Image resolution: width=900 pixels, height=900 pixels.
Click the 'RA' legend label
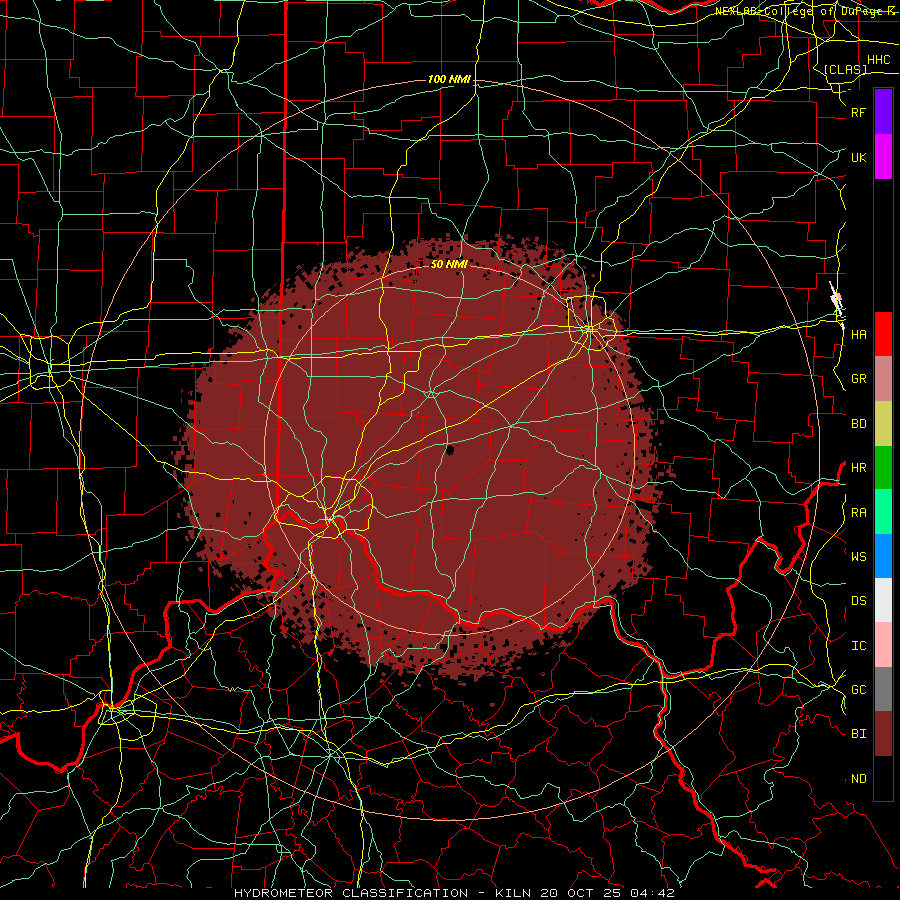pyautogui.click(x=859, y=513)
